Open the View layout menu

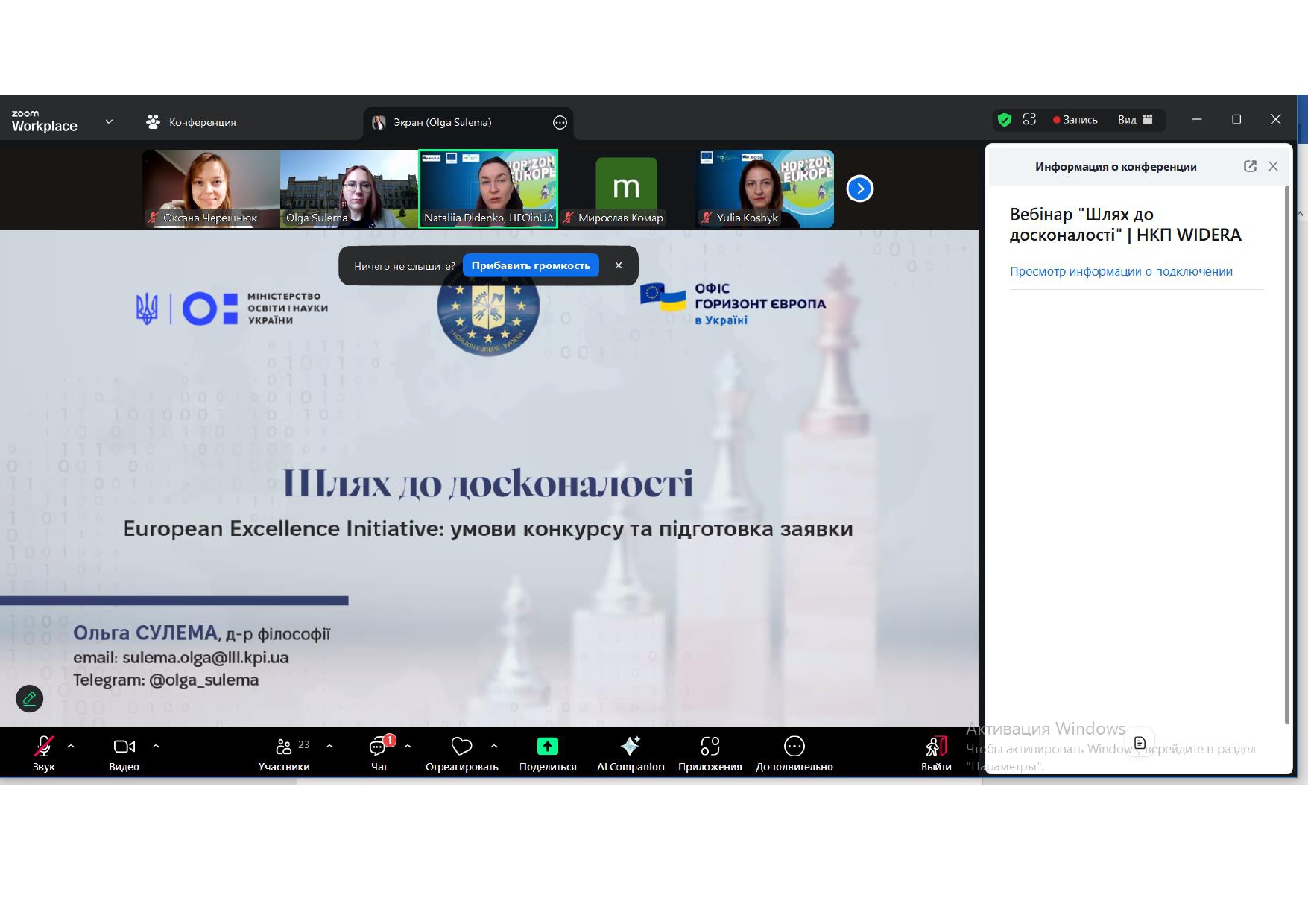(x=1135, y=120)
